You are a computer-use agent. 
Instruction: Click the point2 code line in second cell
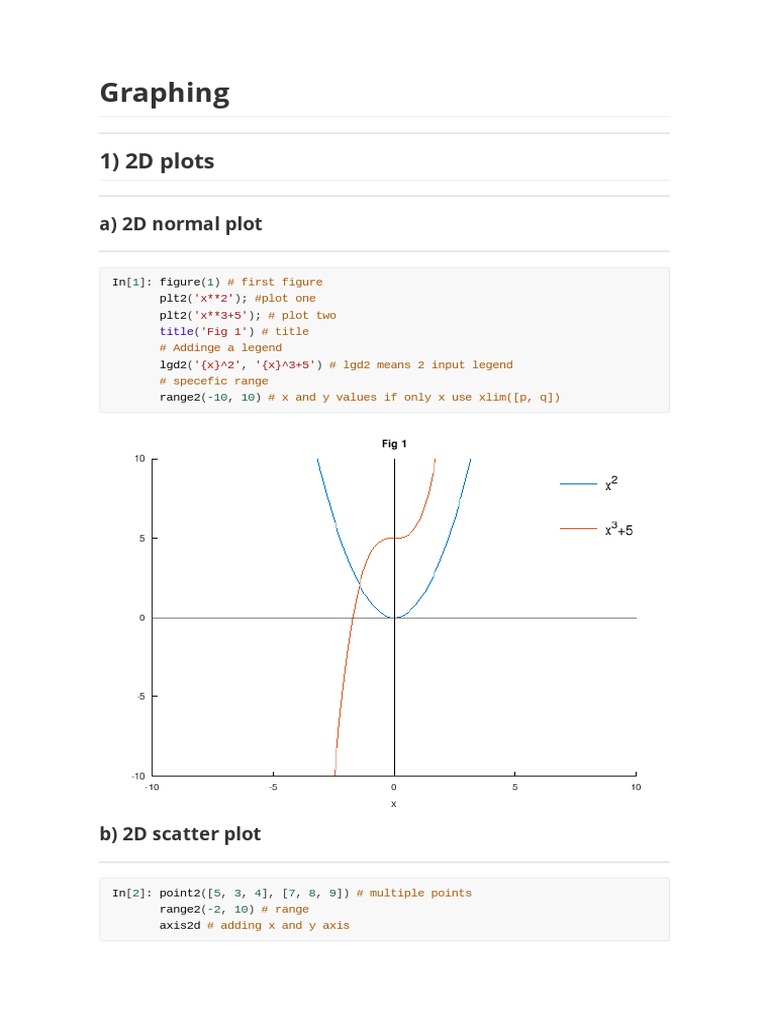click(315, 893)
